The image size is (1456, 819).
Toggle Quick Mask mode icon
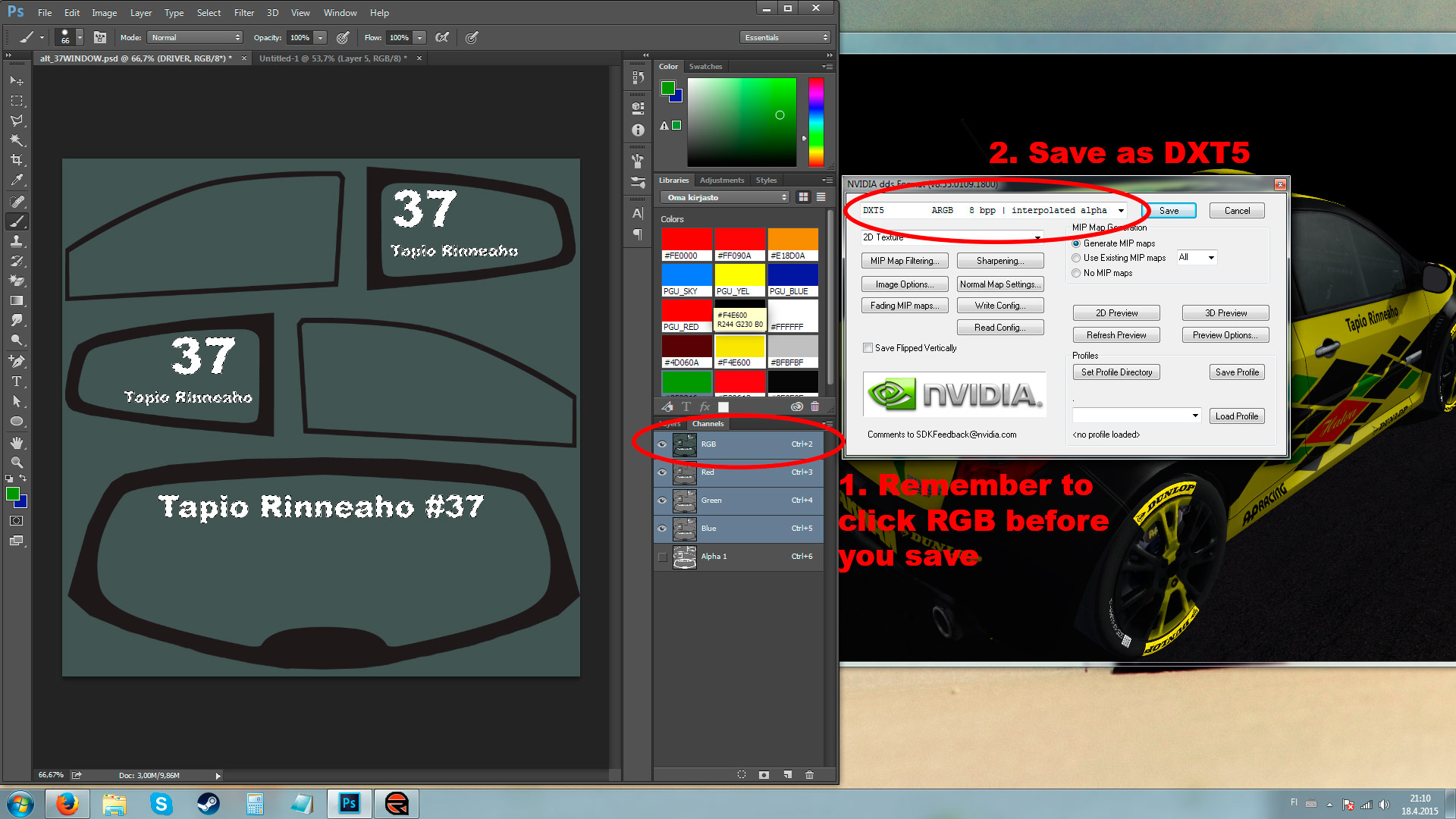pyautogui.click(x=17, y=521)
